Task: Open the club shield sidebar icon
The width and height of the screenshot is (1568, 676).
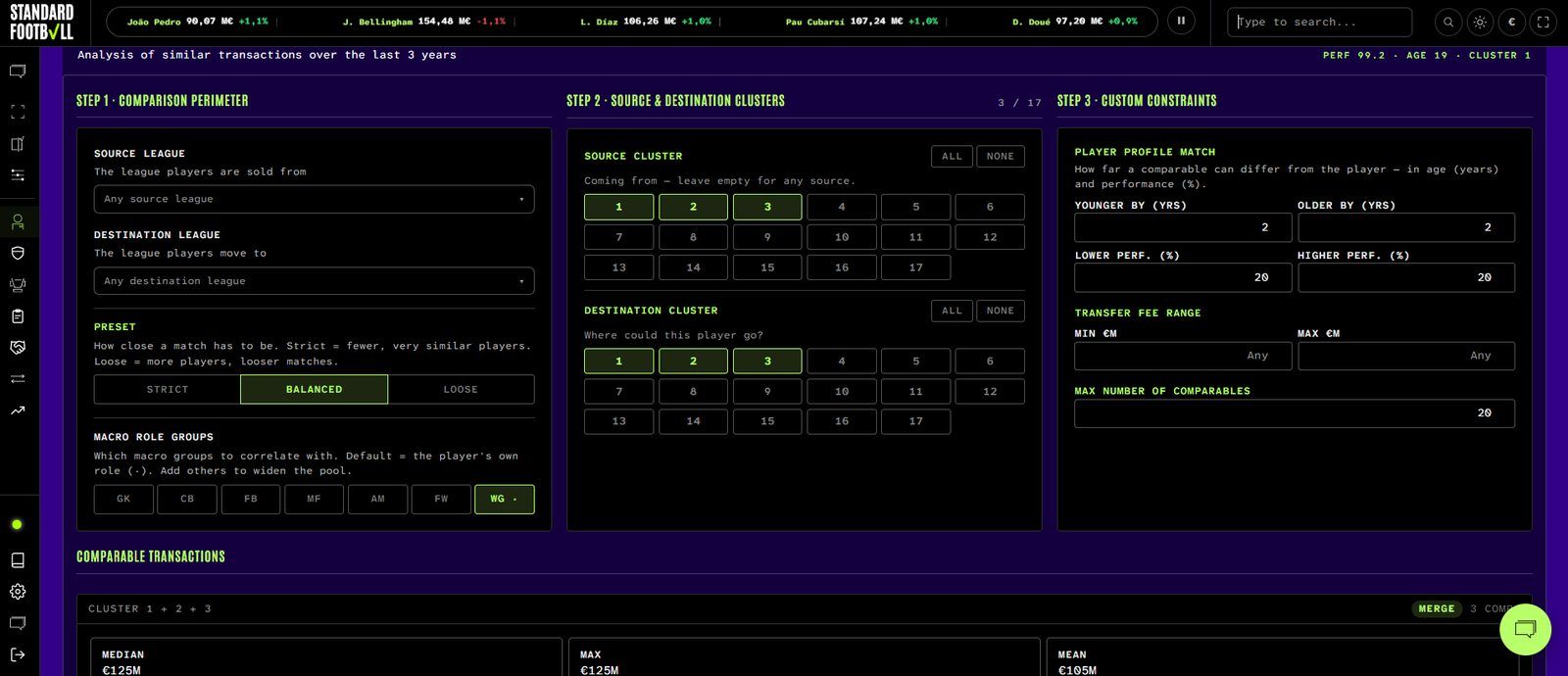Action: coord(18,253)
